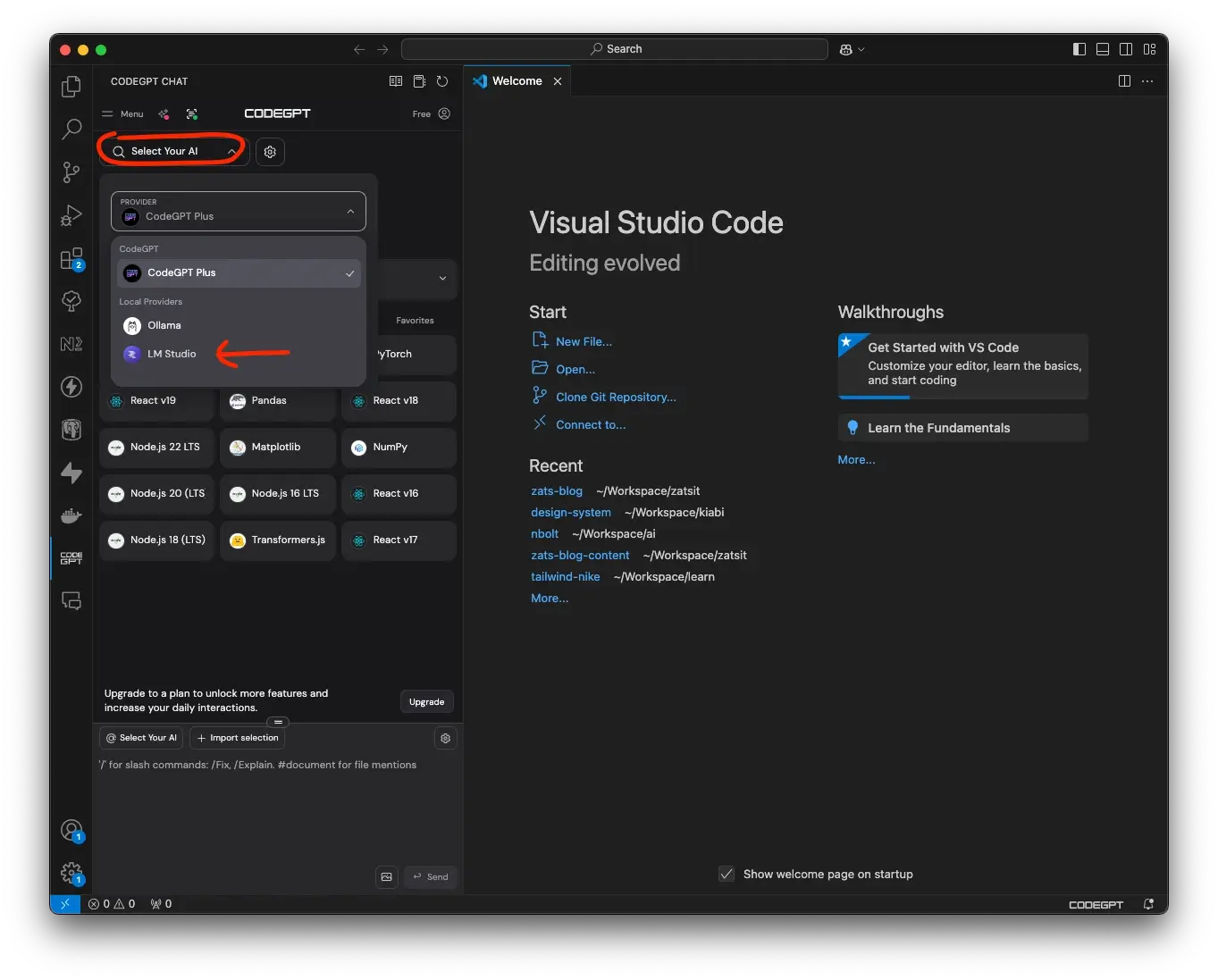Click the Upgrade button
Viewport: 1218px width, 980px height.
pyautogui.click(x=426, y=701)
